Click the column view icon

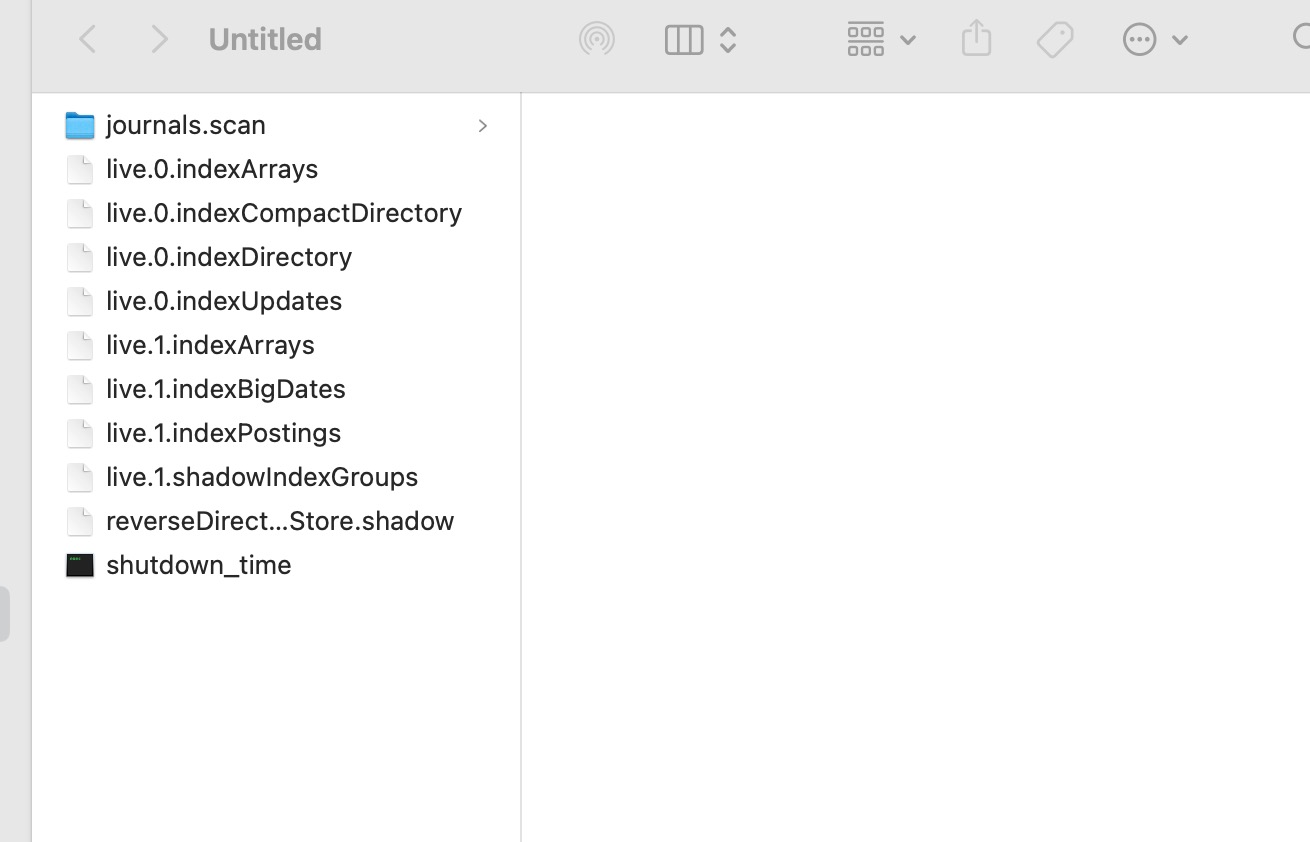(684, 40)
